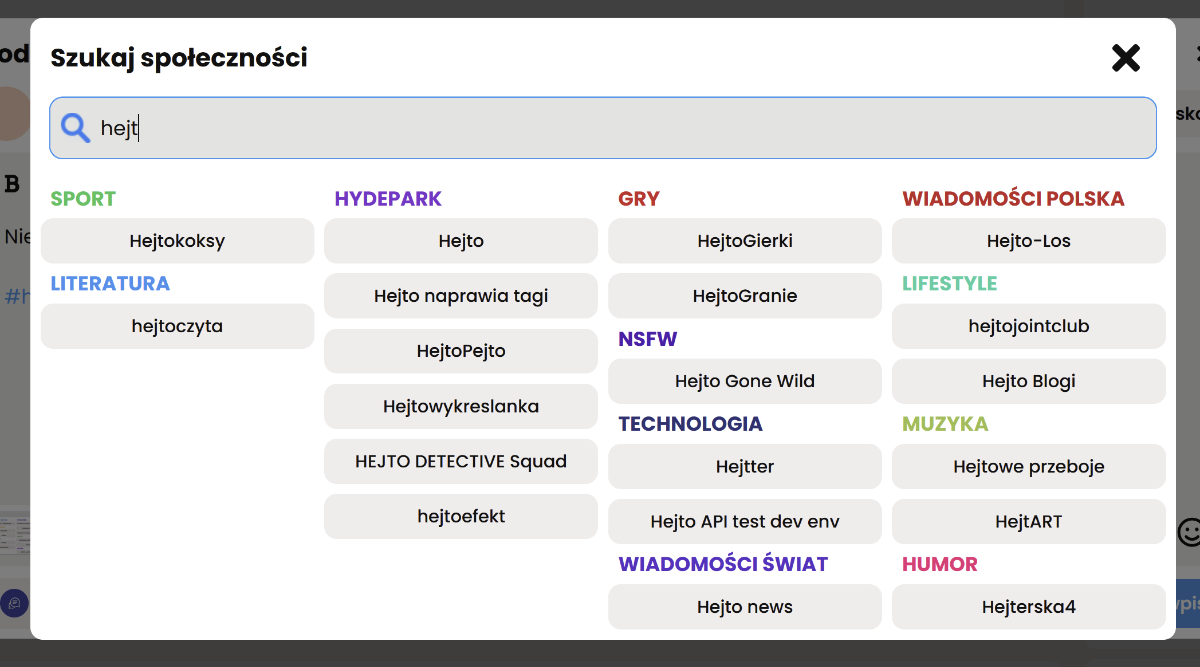This screenshot has width=1200, height=667.
Task: Pick the Hejtter community
Action: pos(745,466)
